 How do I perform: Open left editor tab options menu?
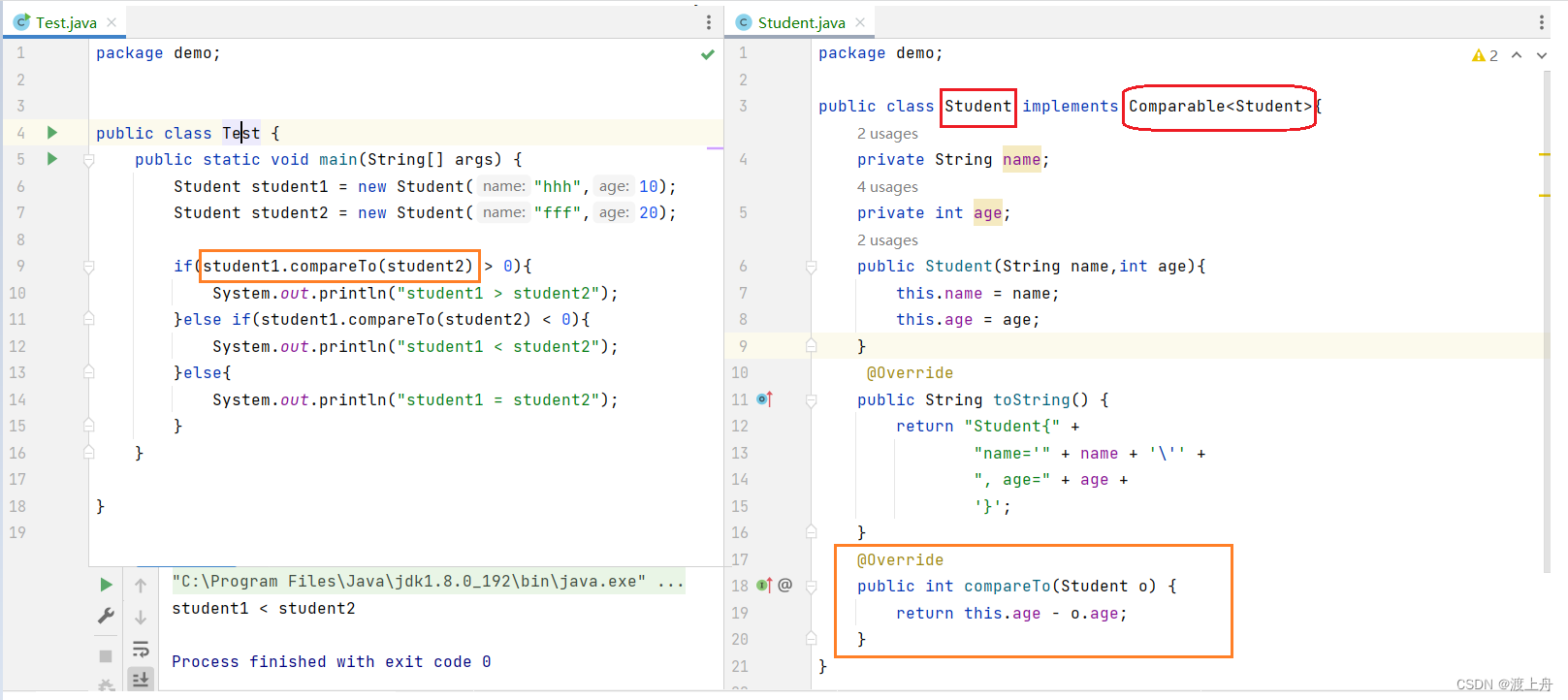(709, 22)
